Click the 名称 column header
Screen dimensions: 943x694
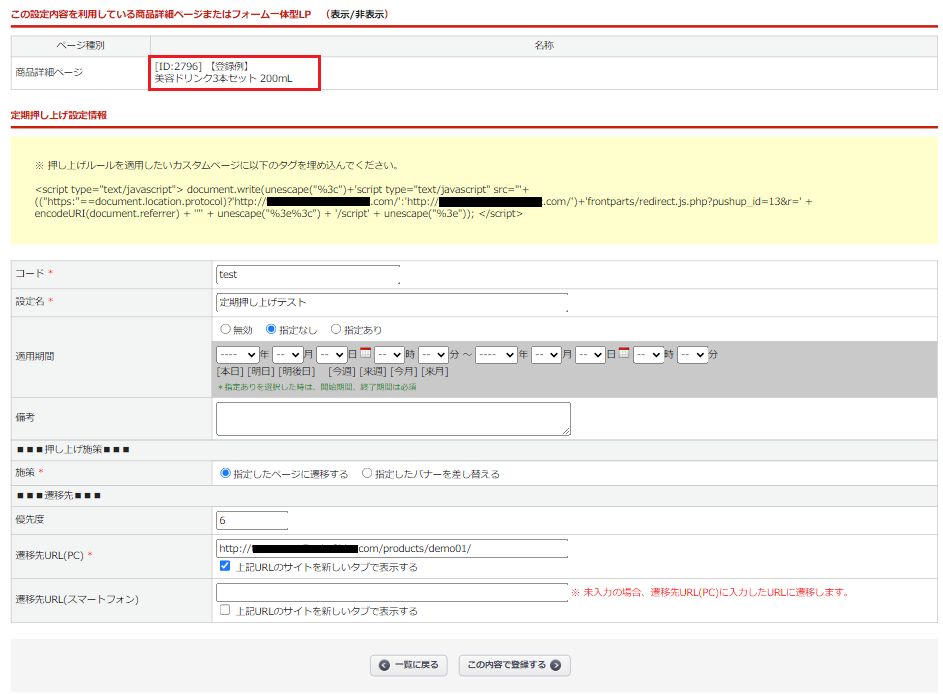click(x=544, y=45)
